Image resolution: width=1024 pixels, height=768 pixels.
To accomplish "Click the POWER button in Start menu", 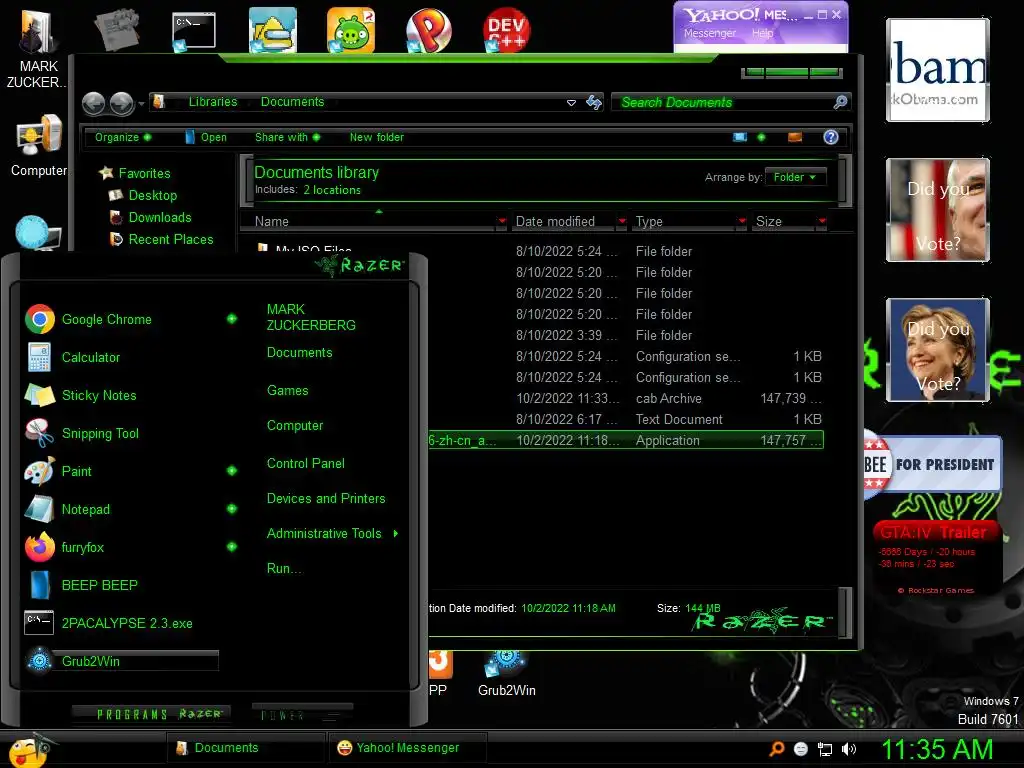I will (x=302, y=714).
